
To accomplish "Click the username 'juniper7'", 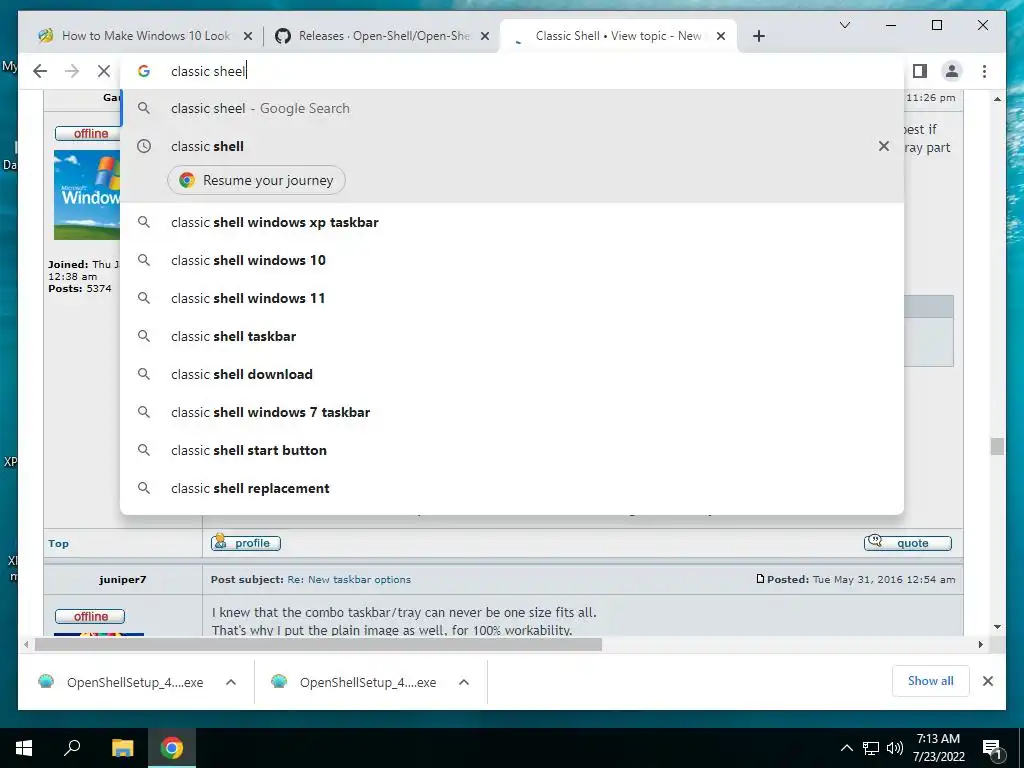I will [x=123, y=579].
